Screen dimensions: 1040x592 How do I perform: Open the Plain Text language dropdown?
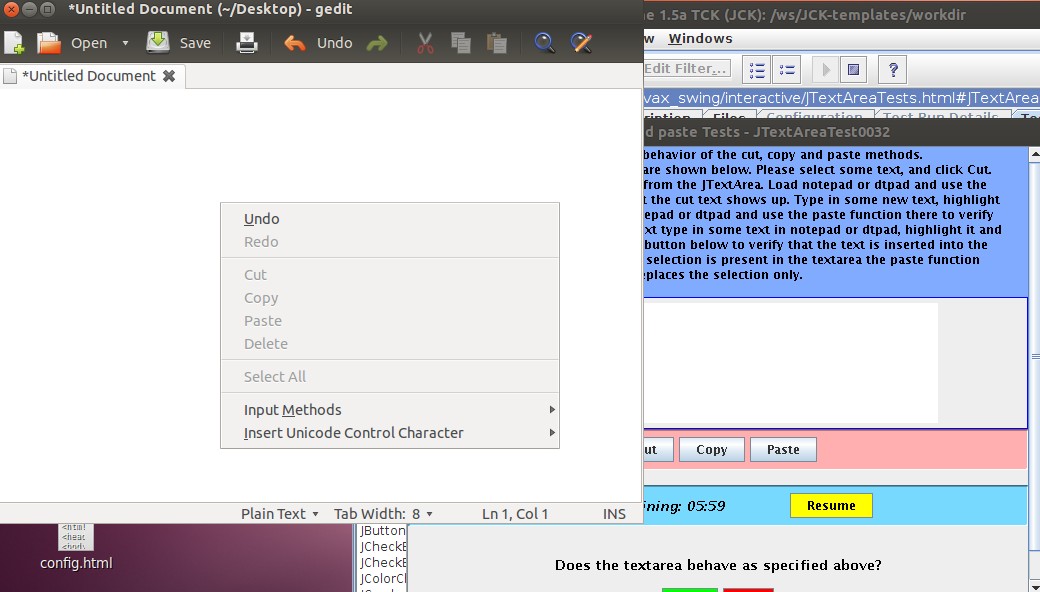[279, 514]
